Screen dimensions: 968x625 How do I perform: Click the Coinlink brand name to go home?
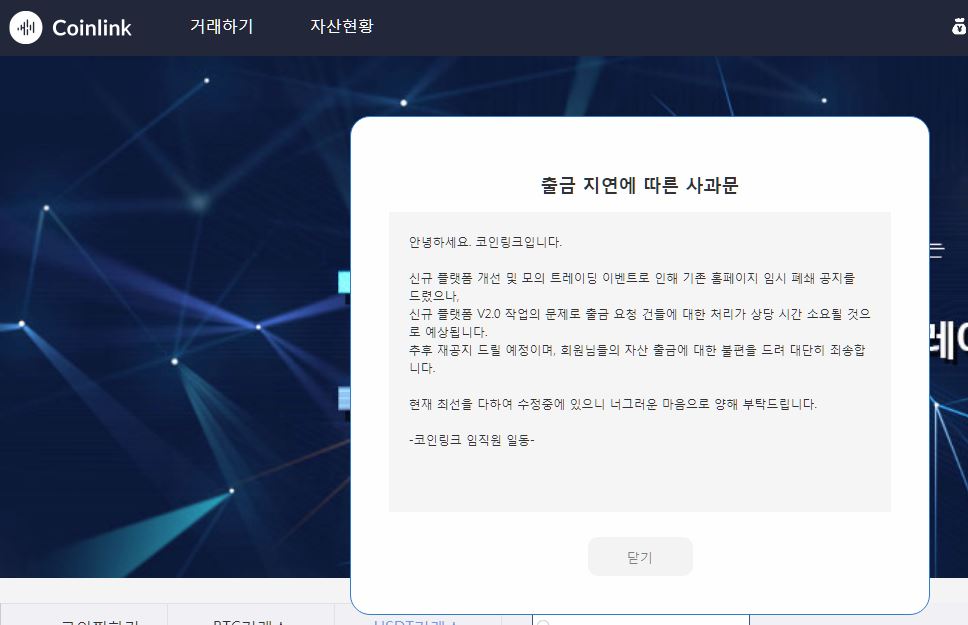90,28
